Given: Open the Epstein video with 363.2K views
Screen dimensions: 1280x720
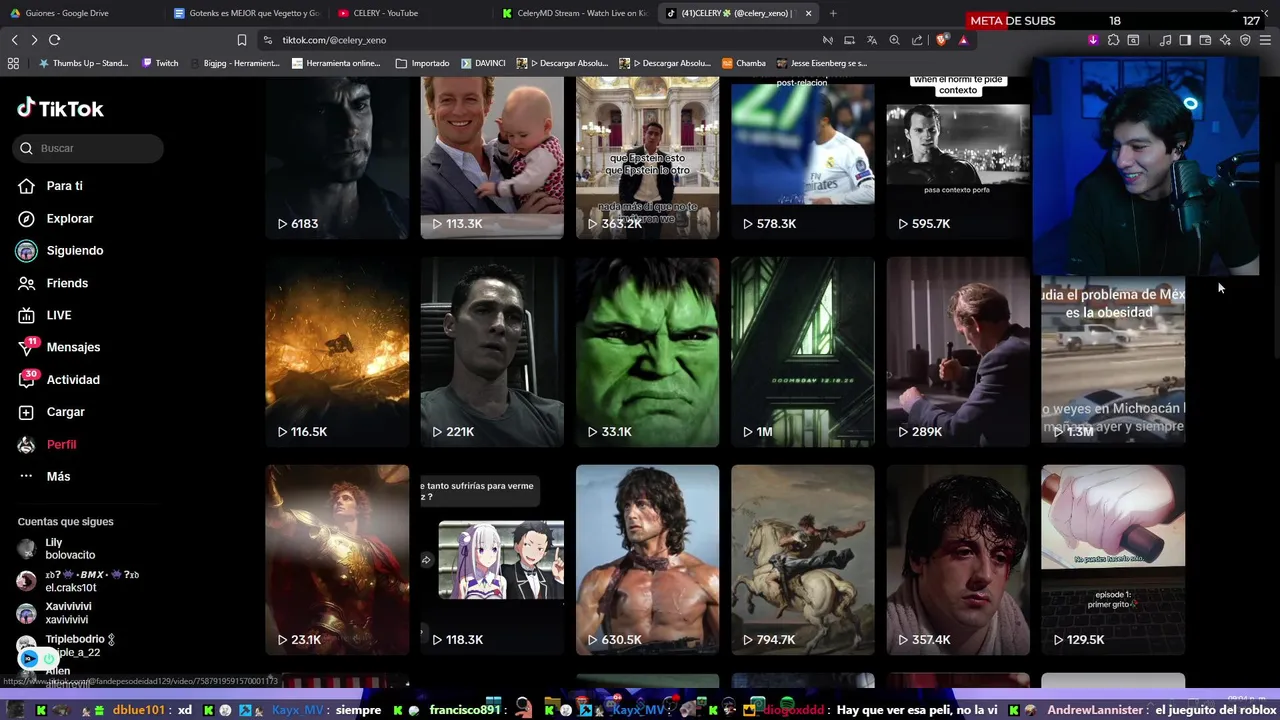Looking at the screenshot, I should 647,158.
